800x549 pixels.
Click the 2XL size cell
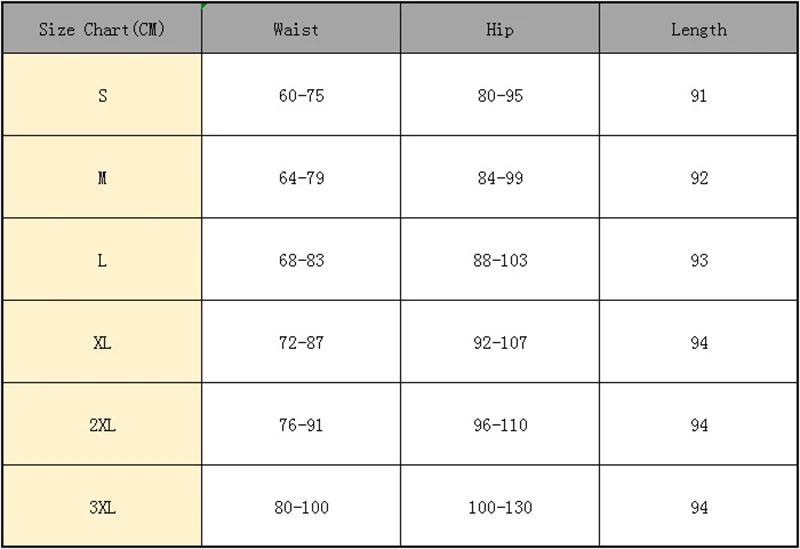(x=102, y=424)
